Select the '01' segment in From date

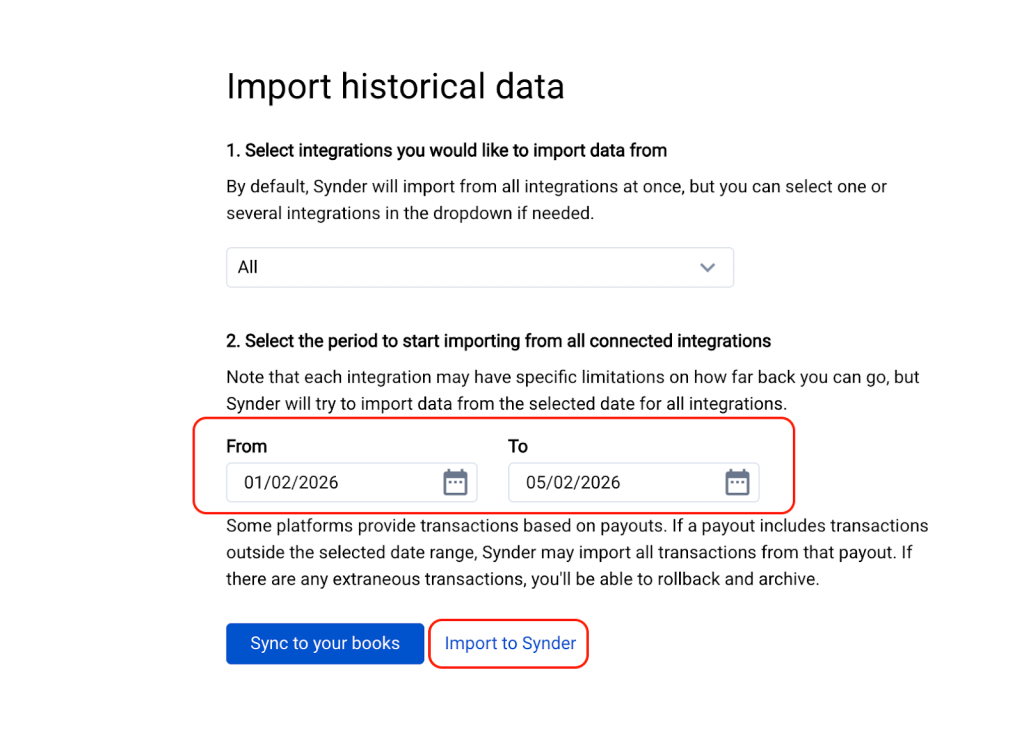coord(254,483)
